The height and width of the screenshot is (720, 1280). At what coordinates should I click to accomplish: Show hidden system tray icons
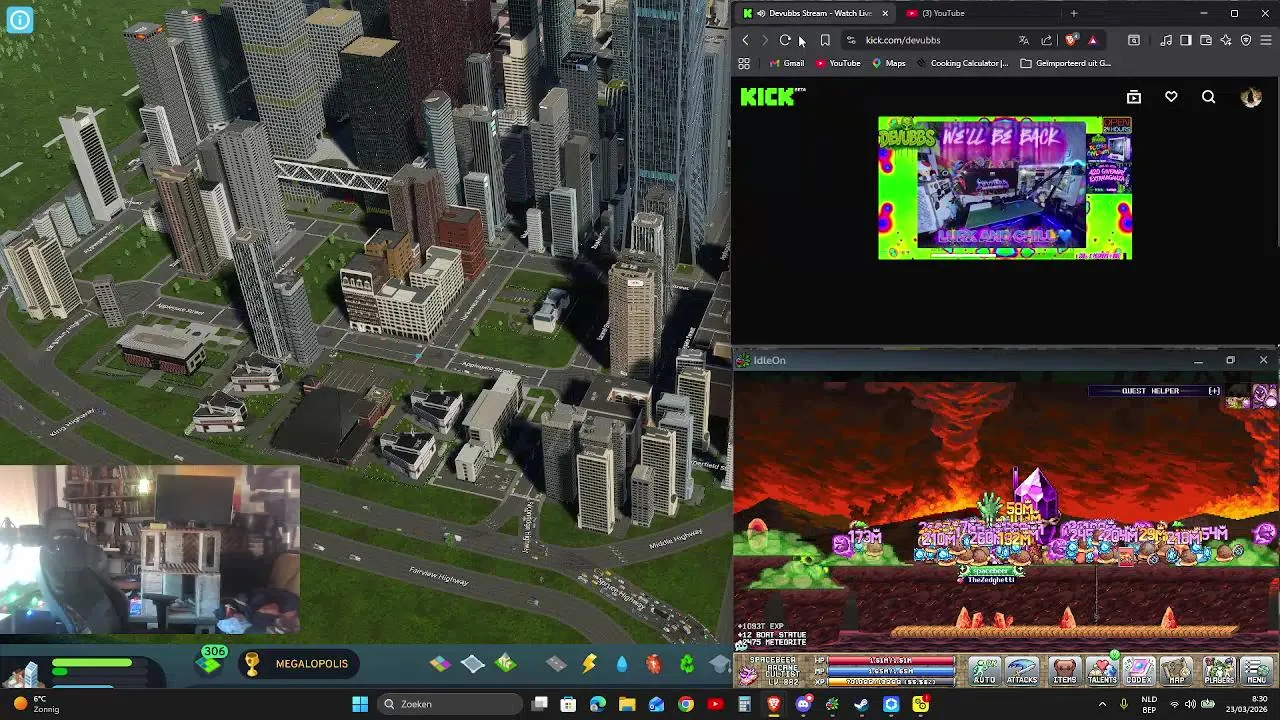pyautogui.click(x=1103, y=704)
